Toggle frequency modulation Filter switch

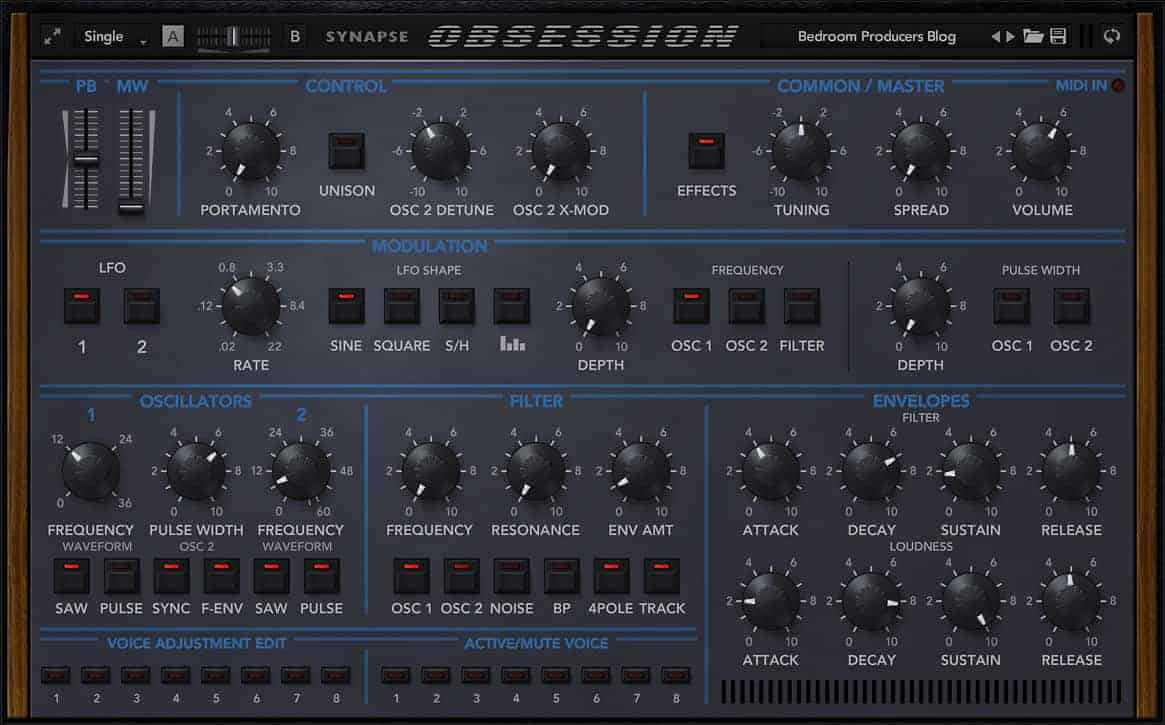pos(802,306)
